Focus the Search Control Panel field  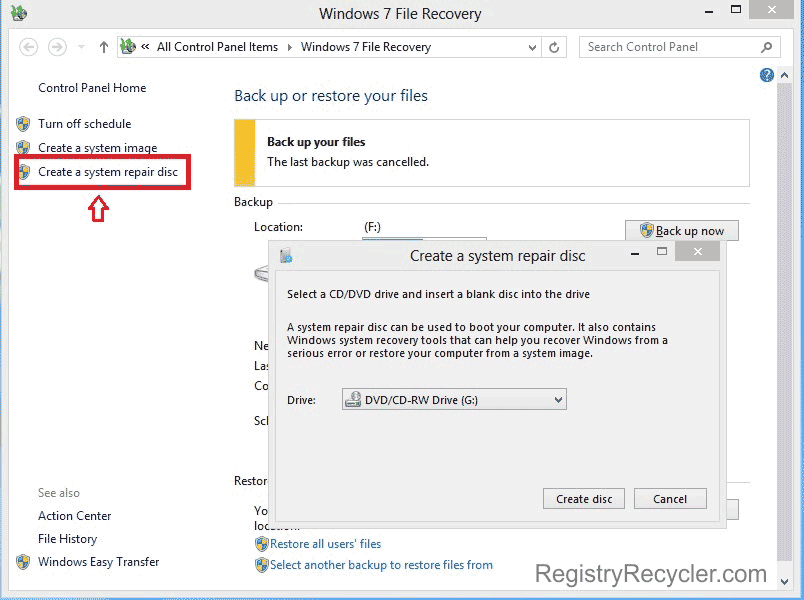[x=679, y=47]
